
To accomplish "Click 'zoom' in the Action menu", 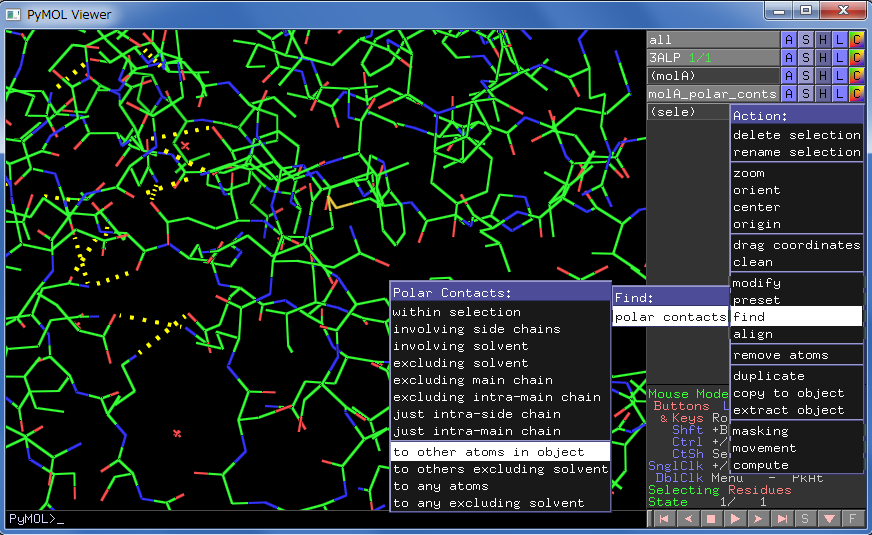I will coord(749,173).
